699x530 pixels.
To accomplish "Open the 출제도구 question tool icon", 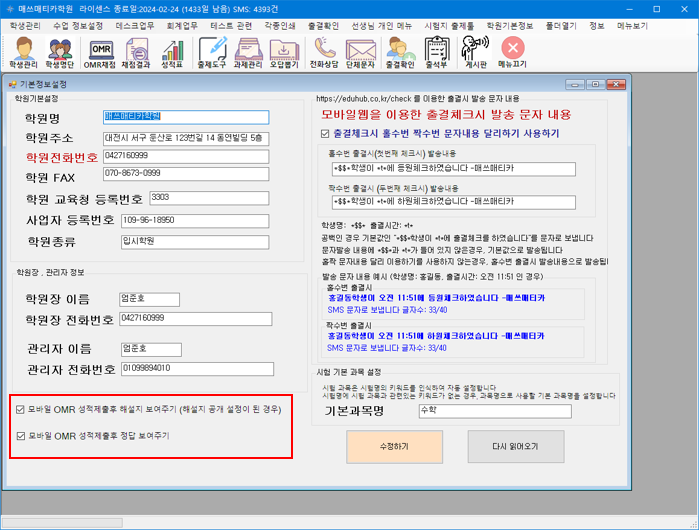I will [x=212, y=53].
